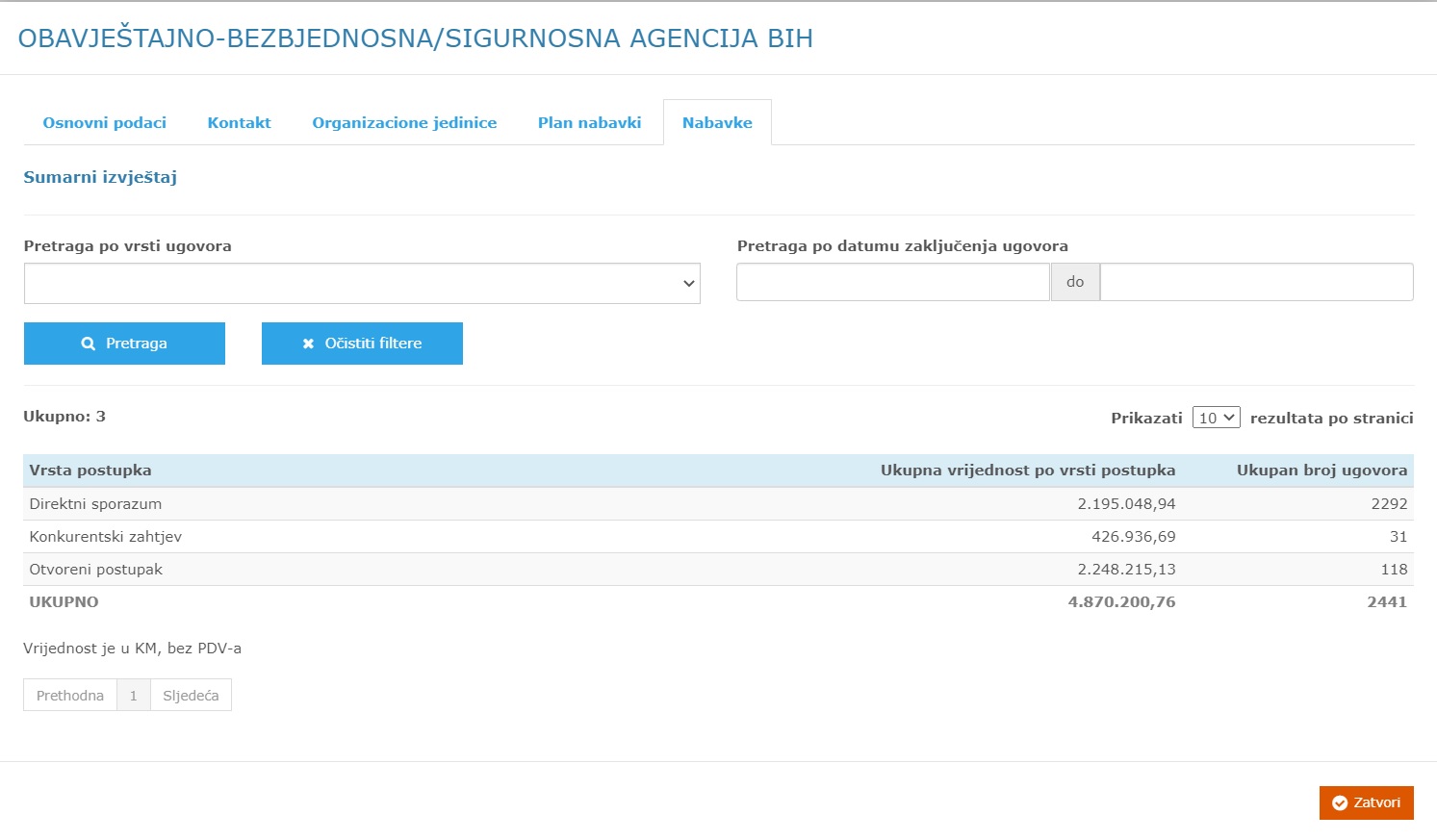Viewport: 1437px width, 840px height.
Task: Select the Otvoreni postupak row label
Action: (x=96, y=570)
